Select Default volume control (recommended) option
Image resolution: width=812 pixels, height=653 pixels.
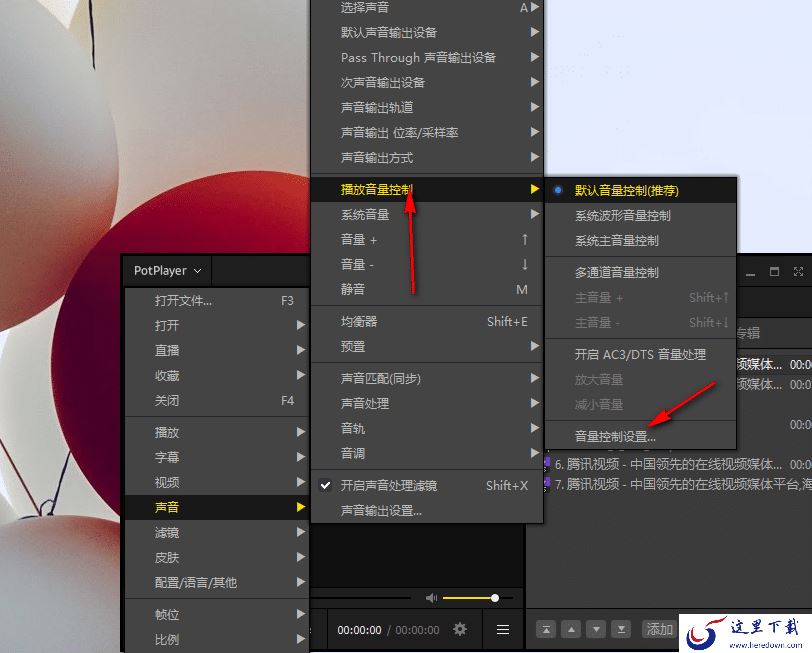[641, 190]
